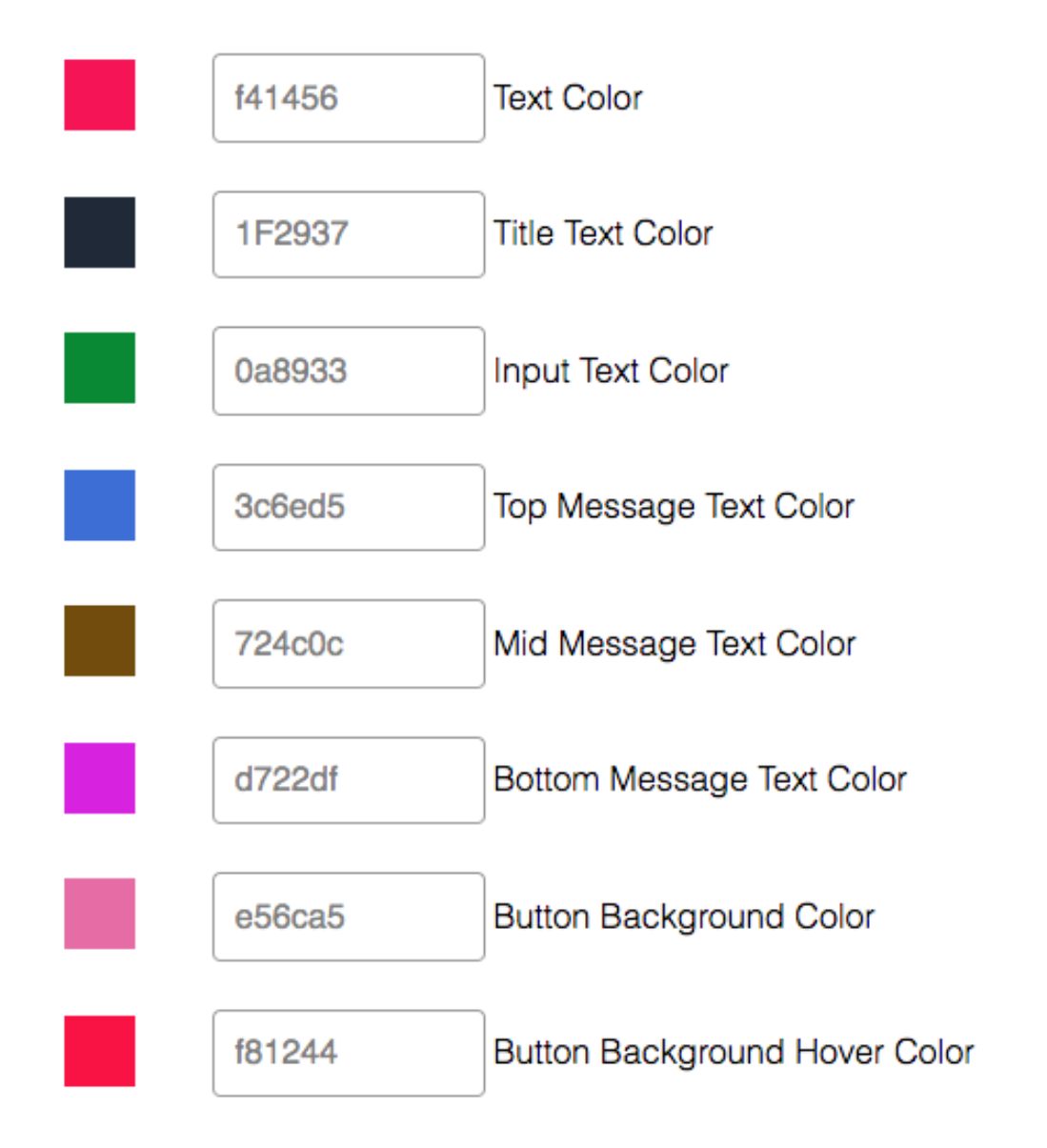Click the 724c0c hex input field
The image size is (1047, 1148).
[x=348, y=644]
